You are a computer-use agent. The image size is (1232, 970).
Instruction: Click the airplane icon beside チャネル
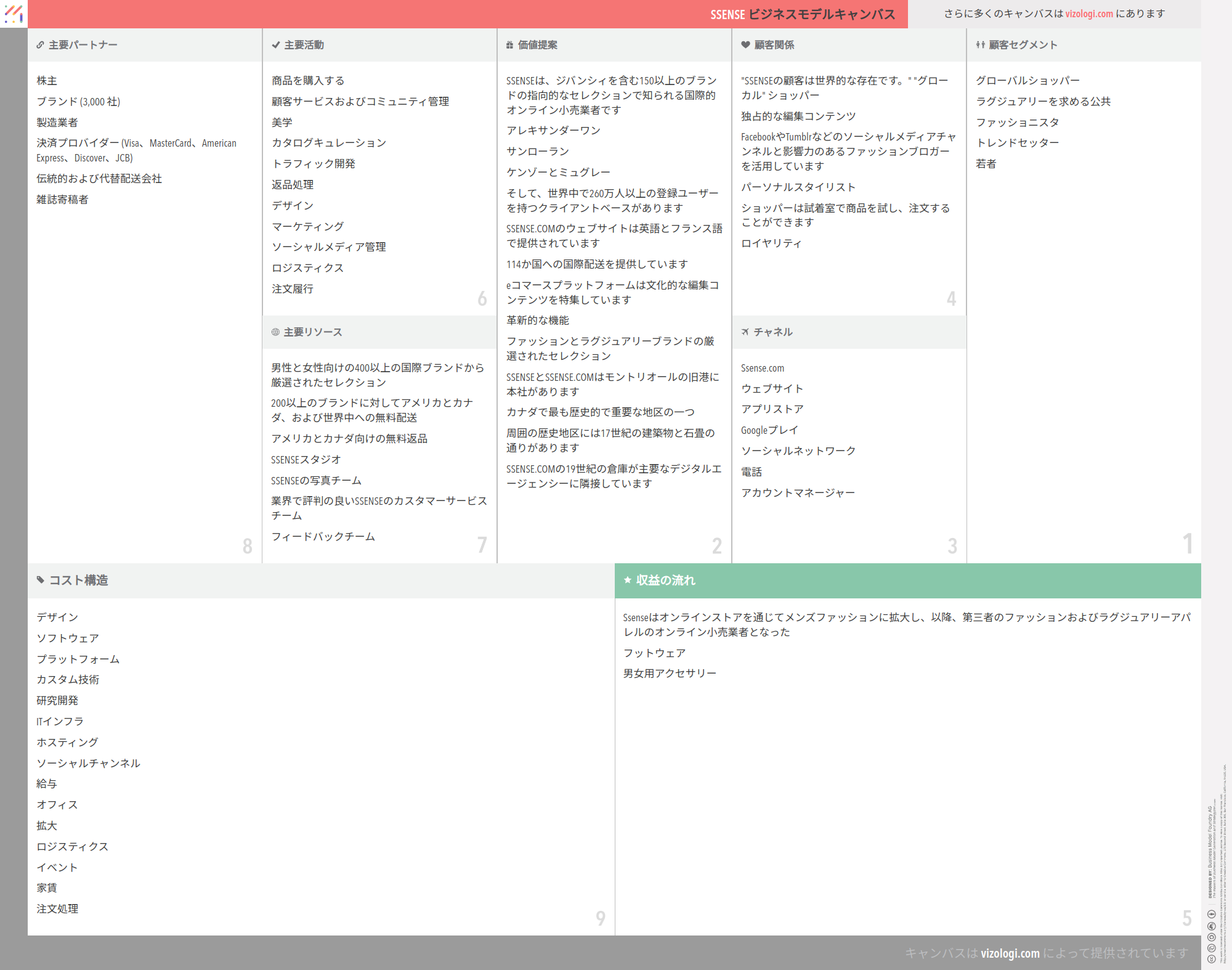coord(745,332)
